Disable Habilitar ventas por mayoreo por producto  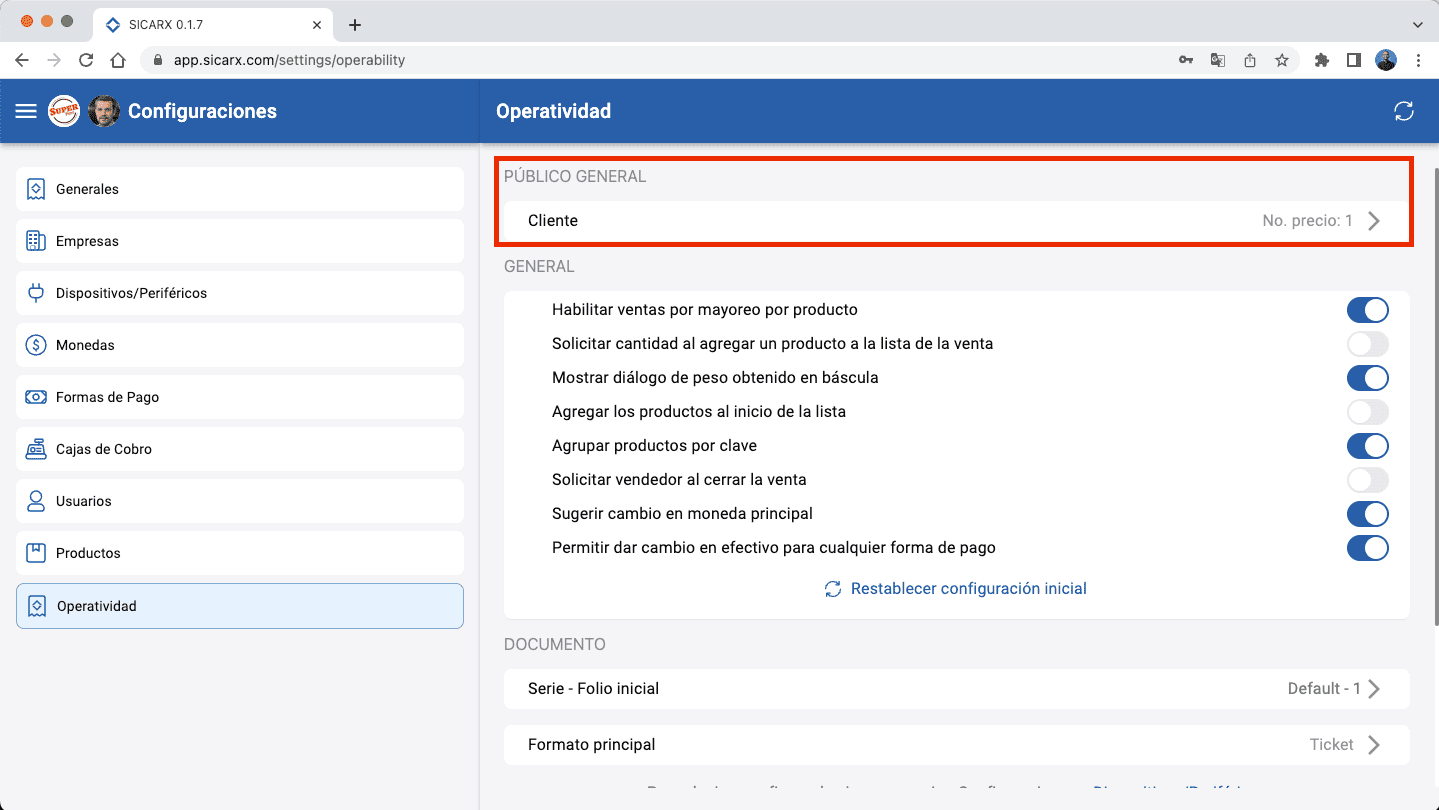pos(1367,310)
